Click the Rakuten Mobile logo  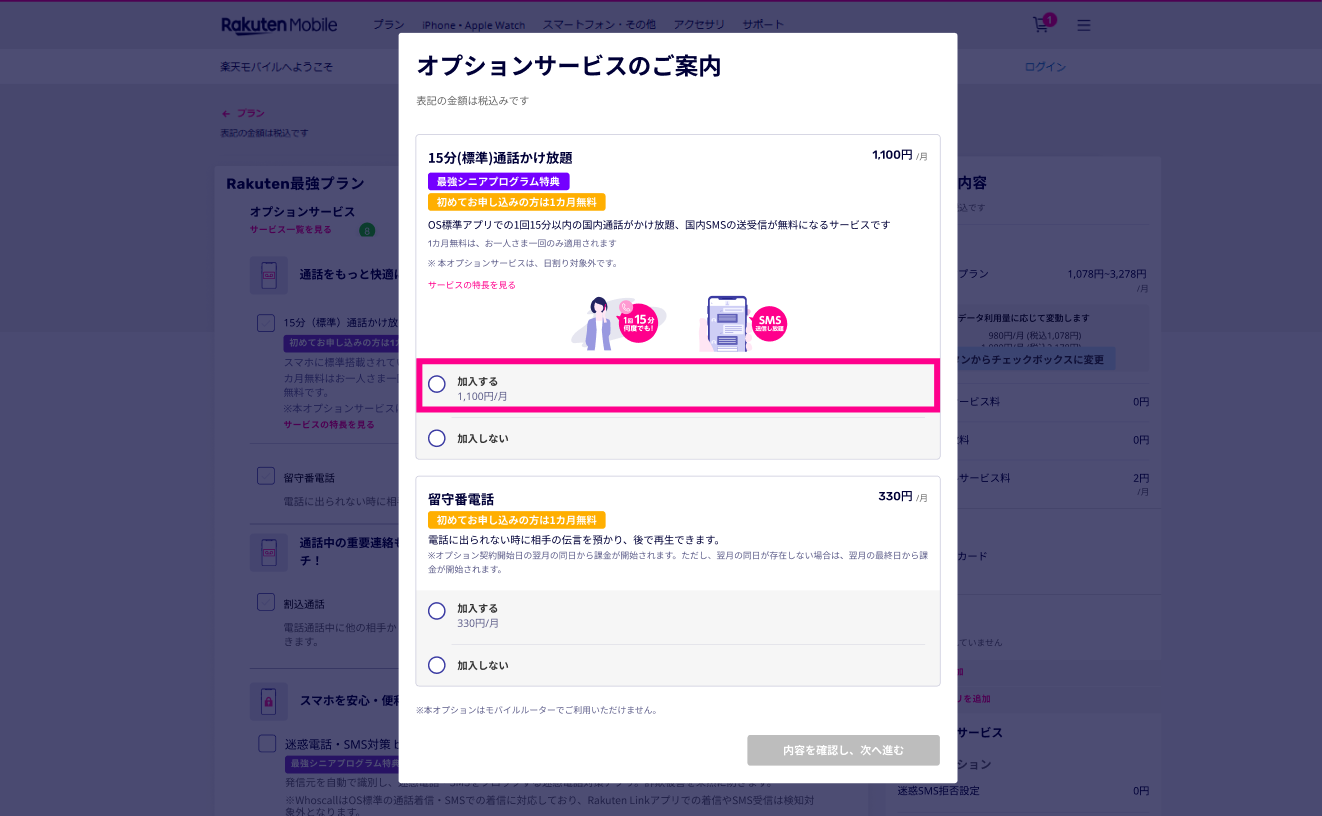tap(279, 25)
